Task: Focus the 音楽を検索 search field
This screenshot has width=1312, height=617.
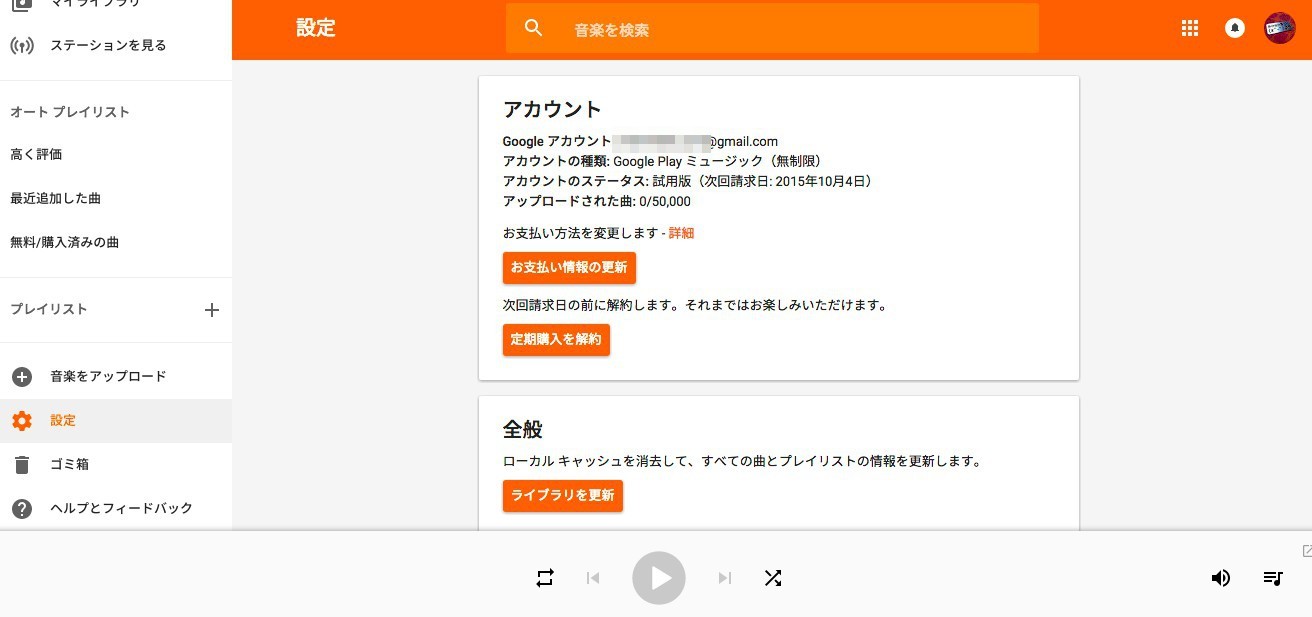Action: pos(772,29)
